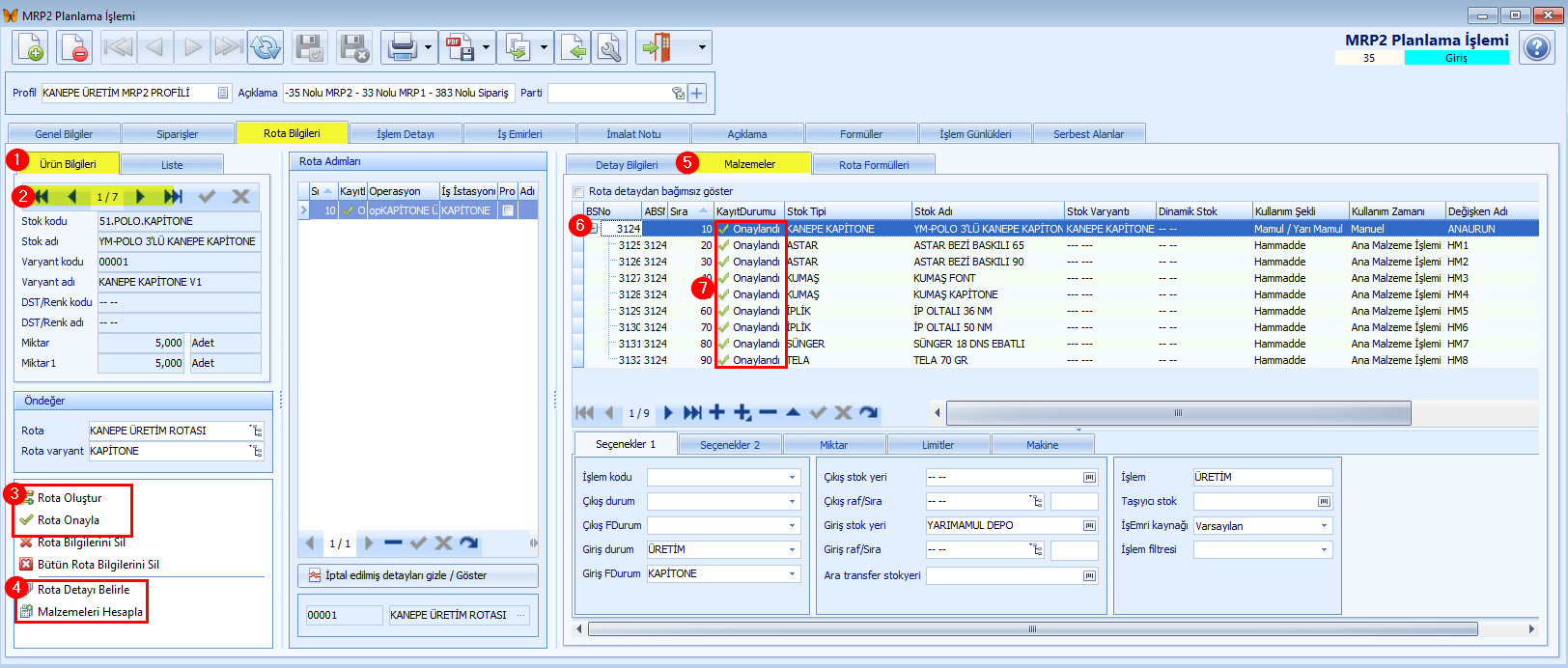Exit via the green-arrow door icon
This screenshot has height=668, width=1568.
point(658,47)
